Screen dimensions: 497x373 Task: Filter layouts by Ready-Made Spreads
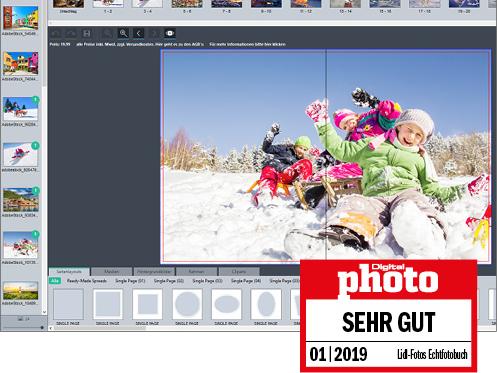coord(86,281)
